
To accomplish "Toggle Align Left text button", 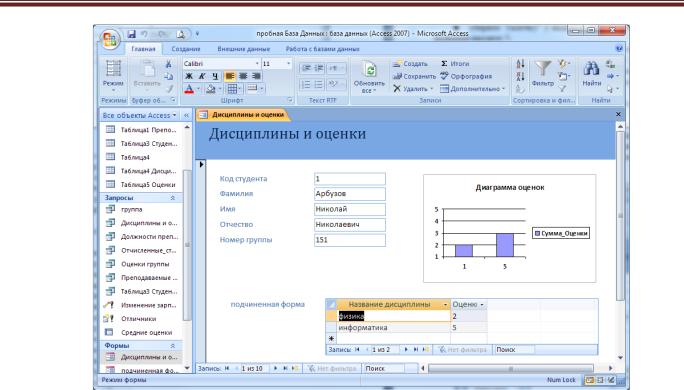I will click(230, 76).
